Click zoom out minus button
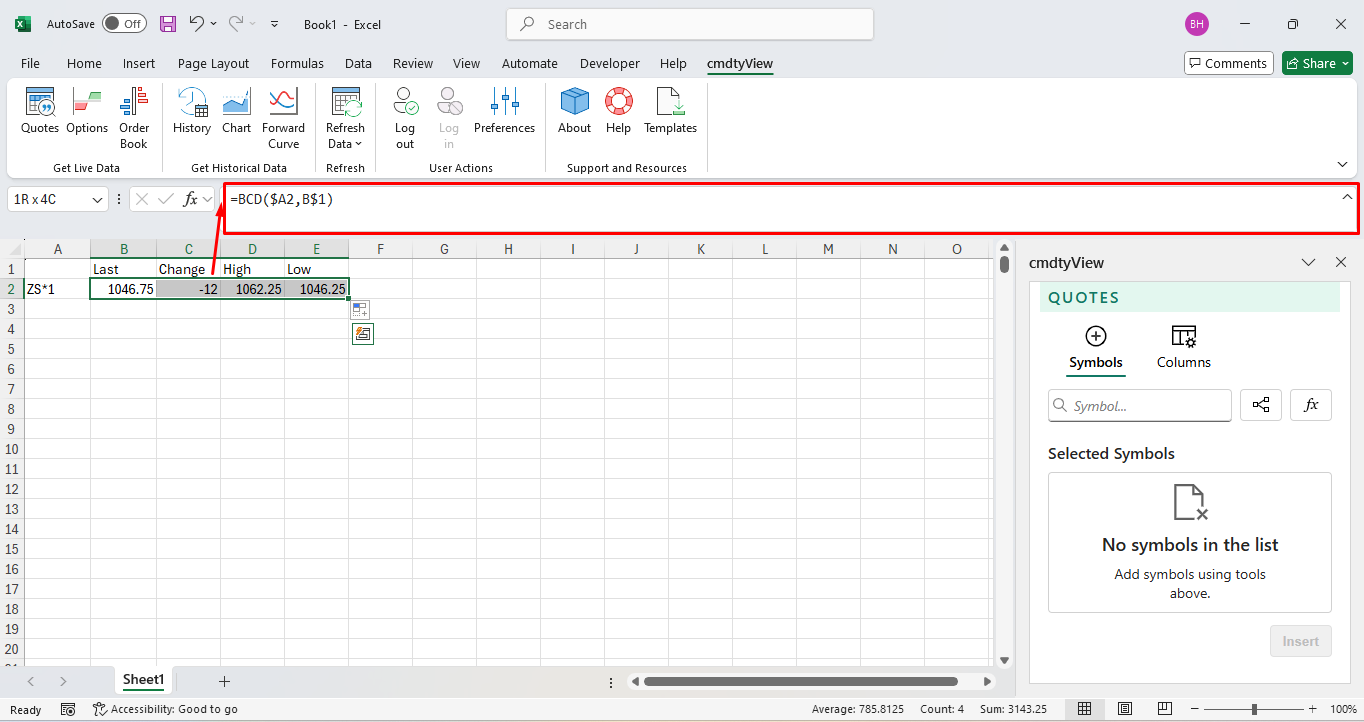Screen dimensions: 1364x722 point(1192,709)
